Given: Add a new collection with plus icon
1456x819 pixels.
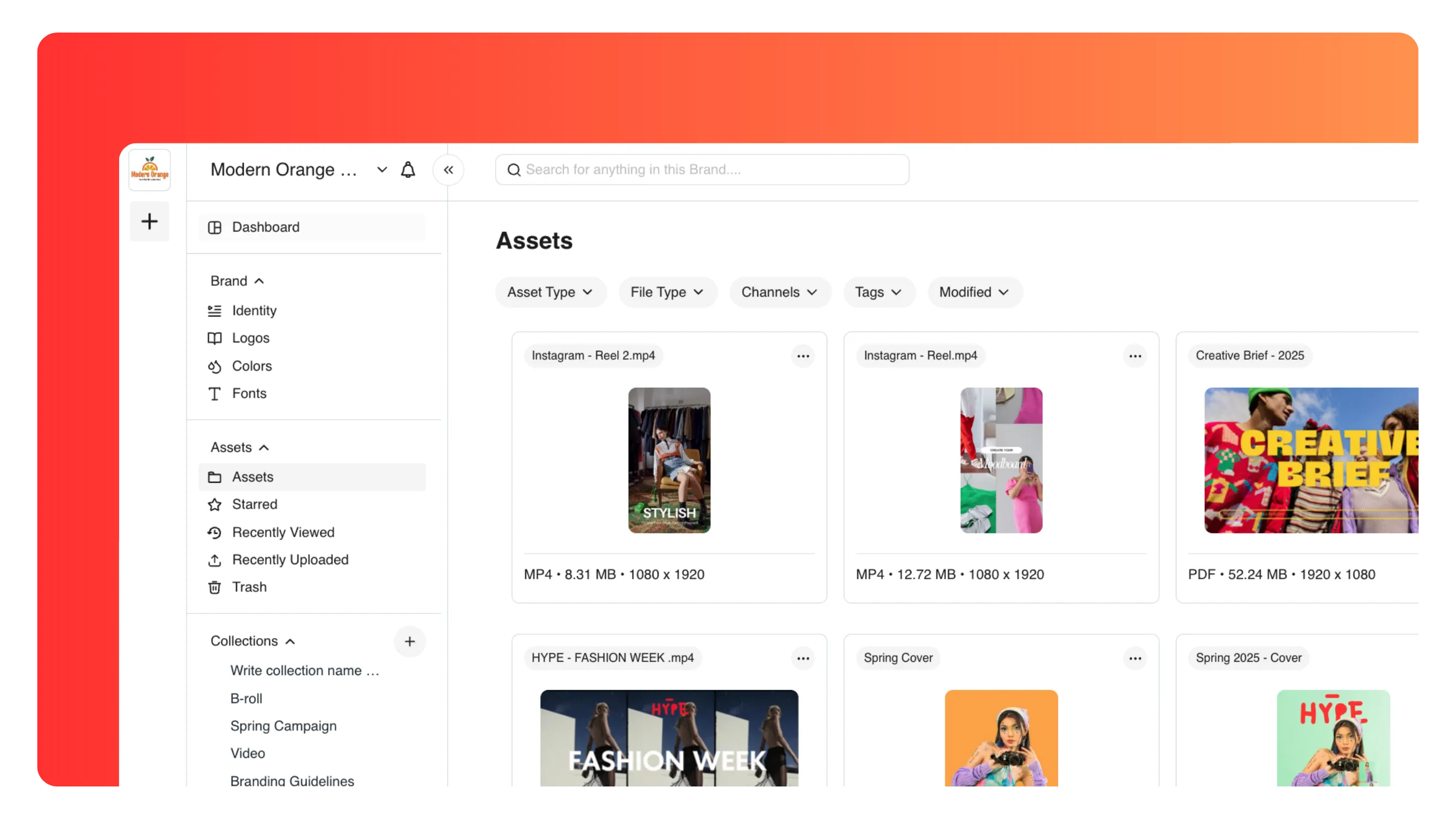Looking at the screenshot, I should (410, 641).
